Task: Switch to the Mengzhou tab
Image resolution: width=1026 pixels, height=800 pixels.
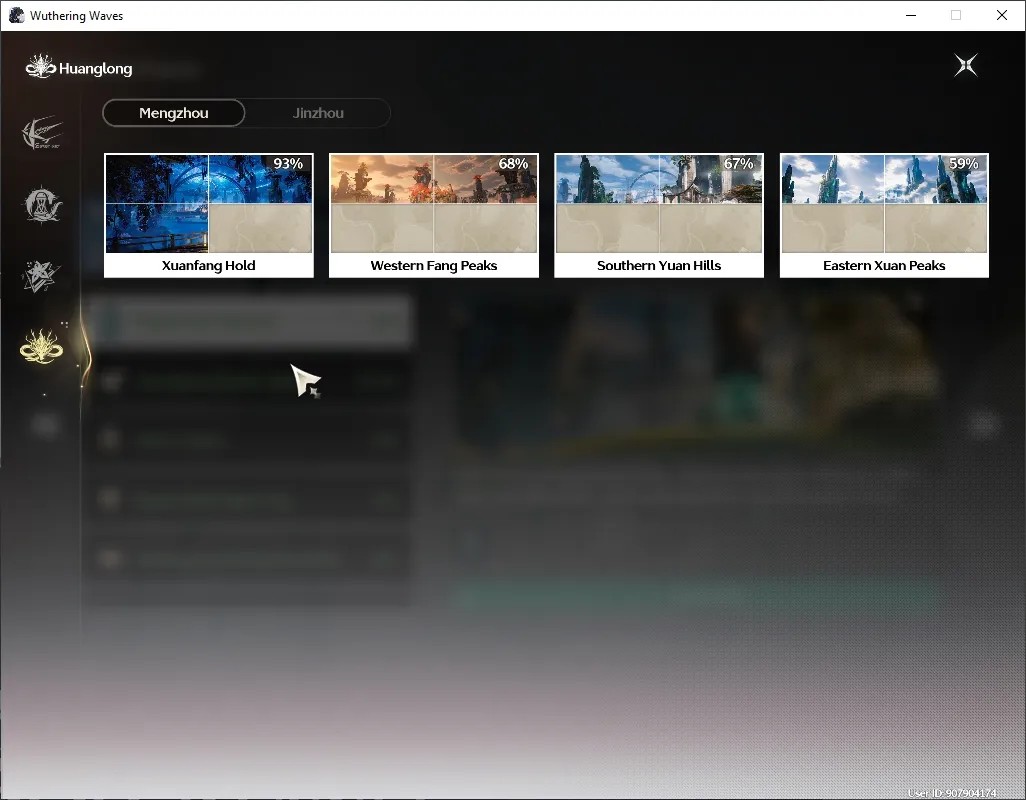Action: click(173, 113)
